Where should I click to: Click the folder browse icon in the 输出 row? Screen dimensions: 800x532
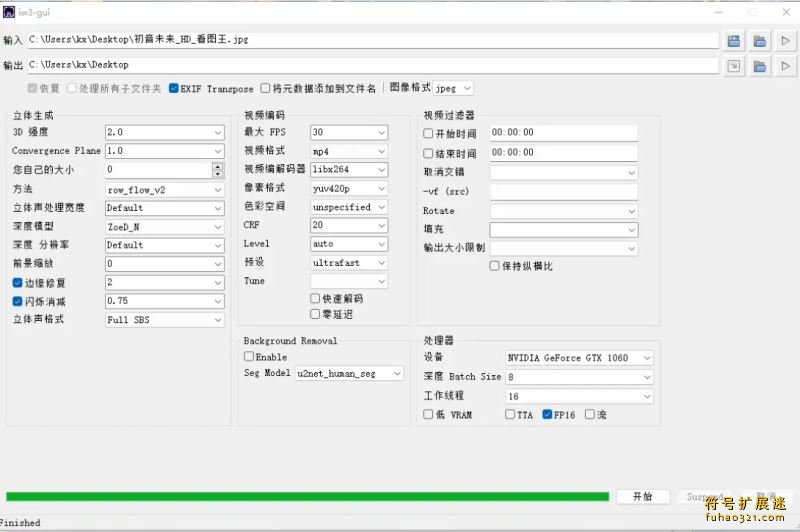[x=760, y=66]
